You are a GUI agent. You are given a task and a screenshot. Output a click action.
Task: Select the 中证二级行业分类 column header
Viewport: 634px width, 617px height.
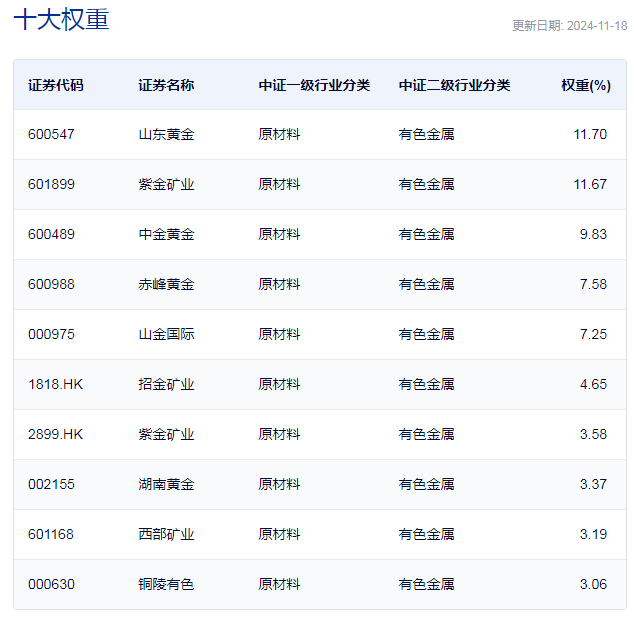click(454, 85)
